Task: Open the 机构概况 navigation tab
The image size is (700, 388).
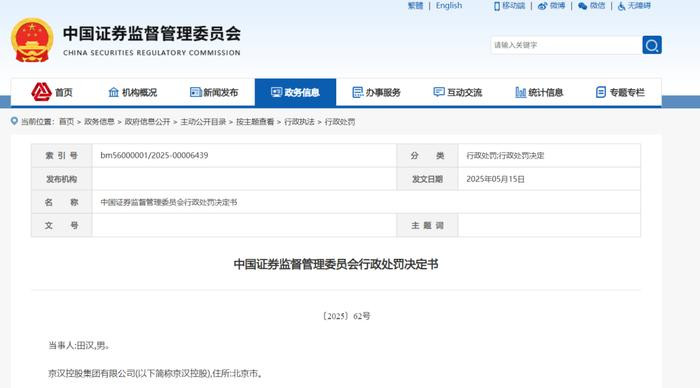Action: pyautogui.click(x=133, y=92)
